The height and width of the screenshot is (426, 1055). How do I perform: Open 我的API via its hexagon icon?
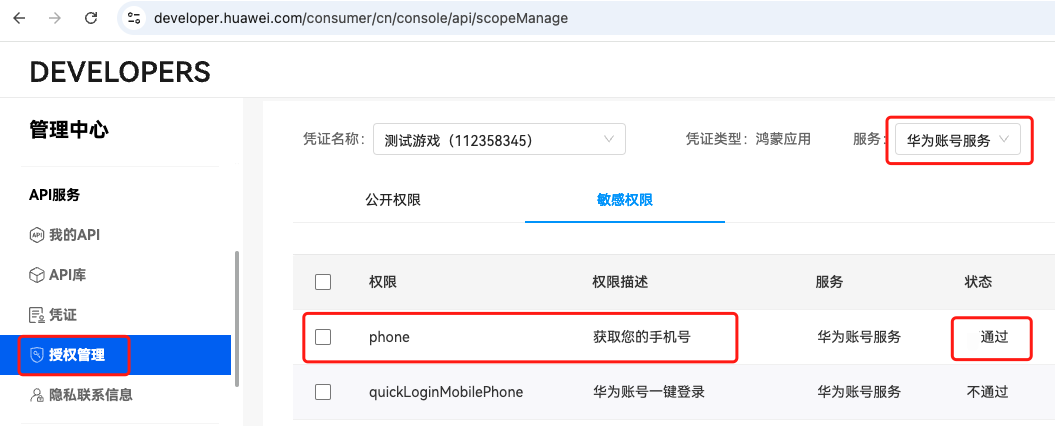(36, 235)
